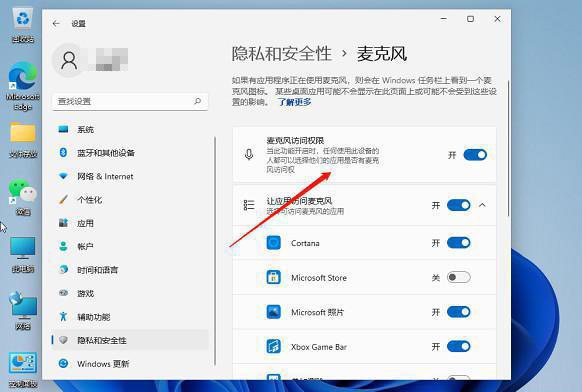582x392 pixels.
Task: Click the back arrow in Settings
Action: (x=56, y=23)
